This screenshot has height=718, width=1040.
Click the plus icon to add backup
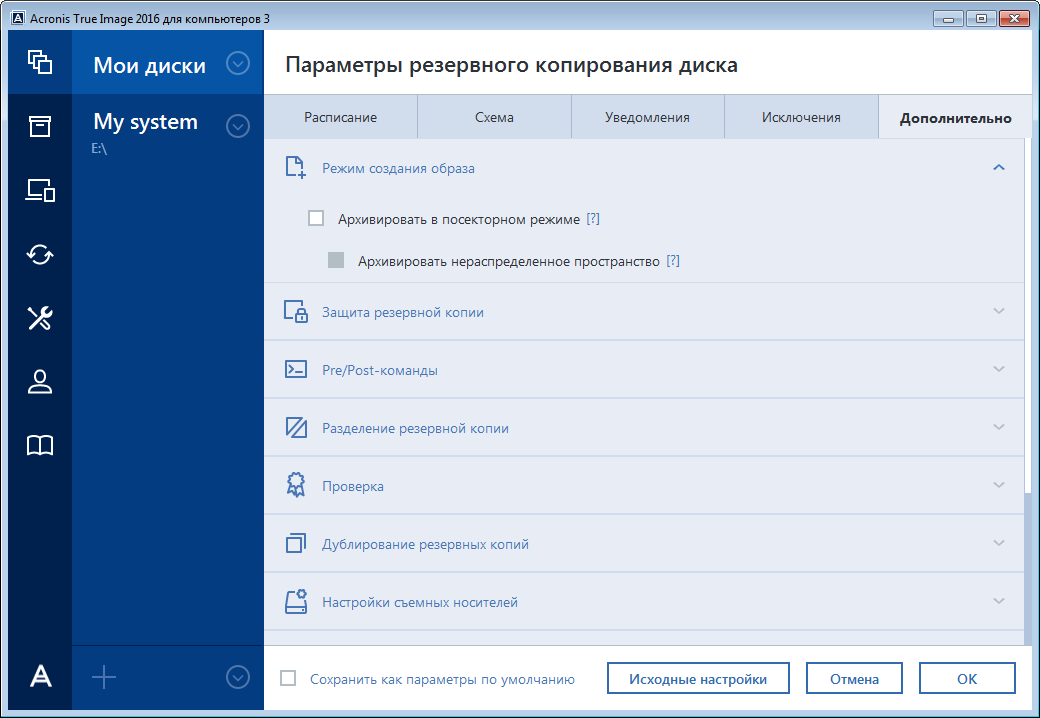tap(104, 678)
